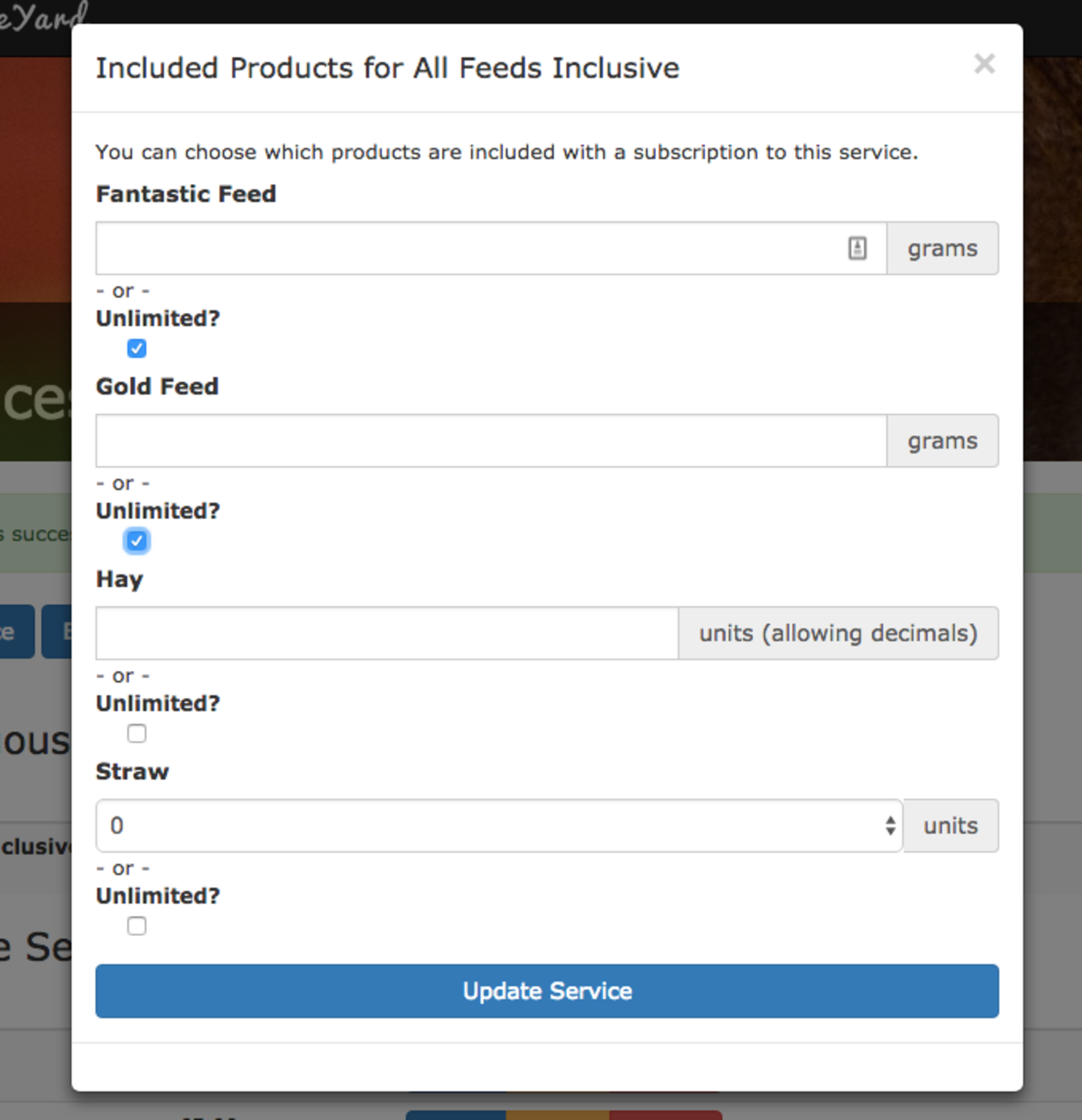The image size is (1082, 1120).
Task: Focus the Hay units input field
Action: click(x=387, y=633)
